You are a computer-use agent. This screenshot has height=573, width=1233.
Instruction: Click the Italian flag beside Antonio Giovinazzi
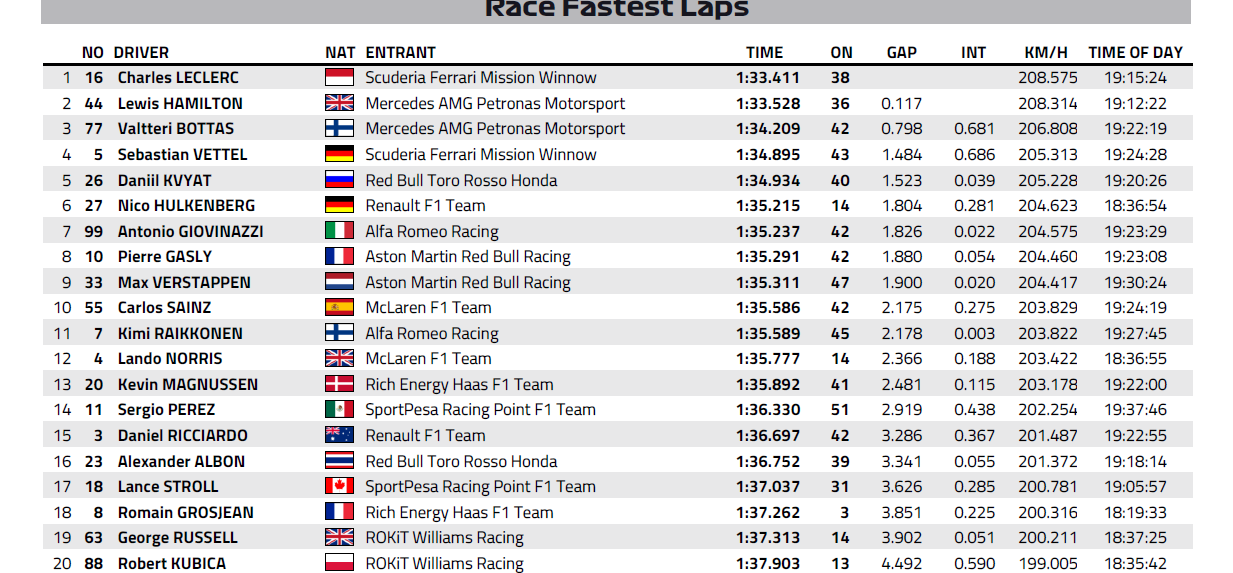pos(340,231)
